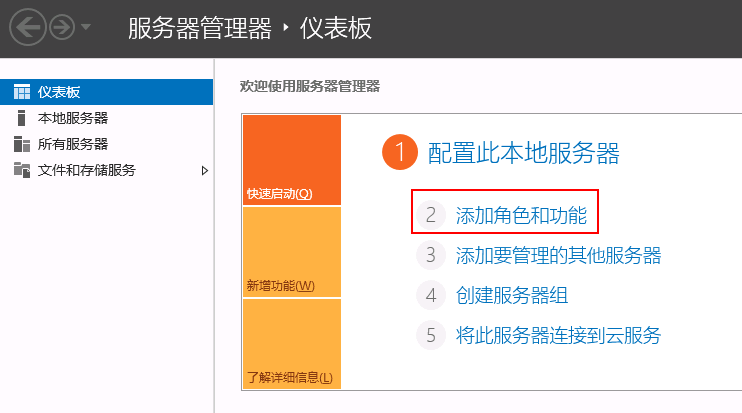Viewport: 742px width, 413px height.
Task: Select the 新增功能(W) tile
Action: pyautogui.click(x=292, y=252)
